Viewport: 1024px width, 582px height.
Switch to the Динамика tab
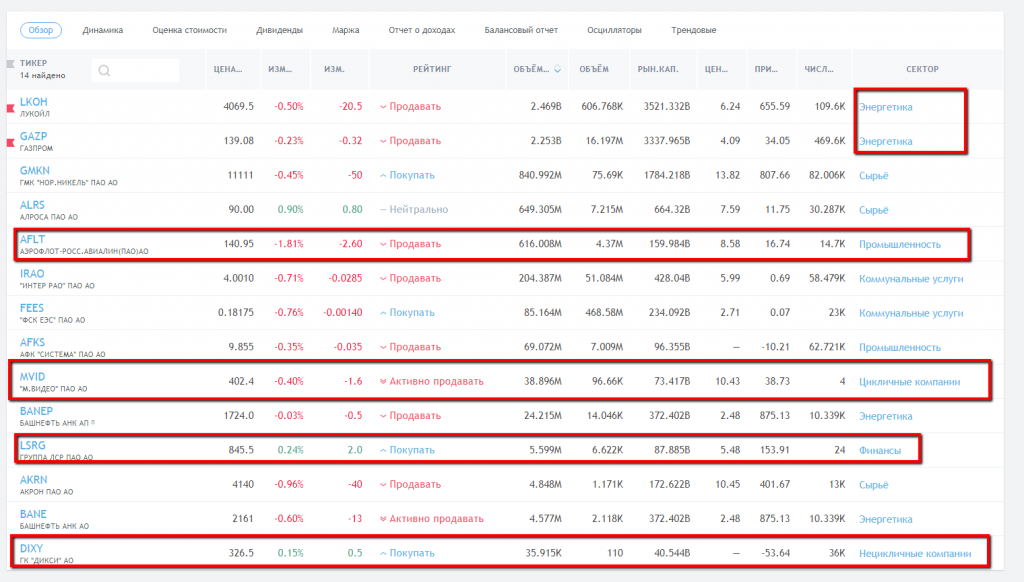103,30
